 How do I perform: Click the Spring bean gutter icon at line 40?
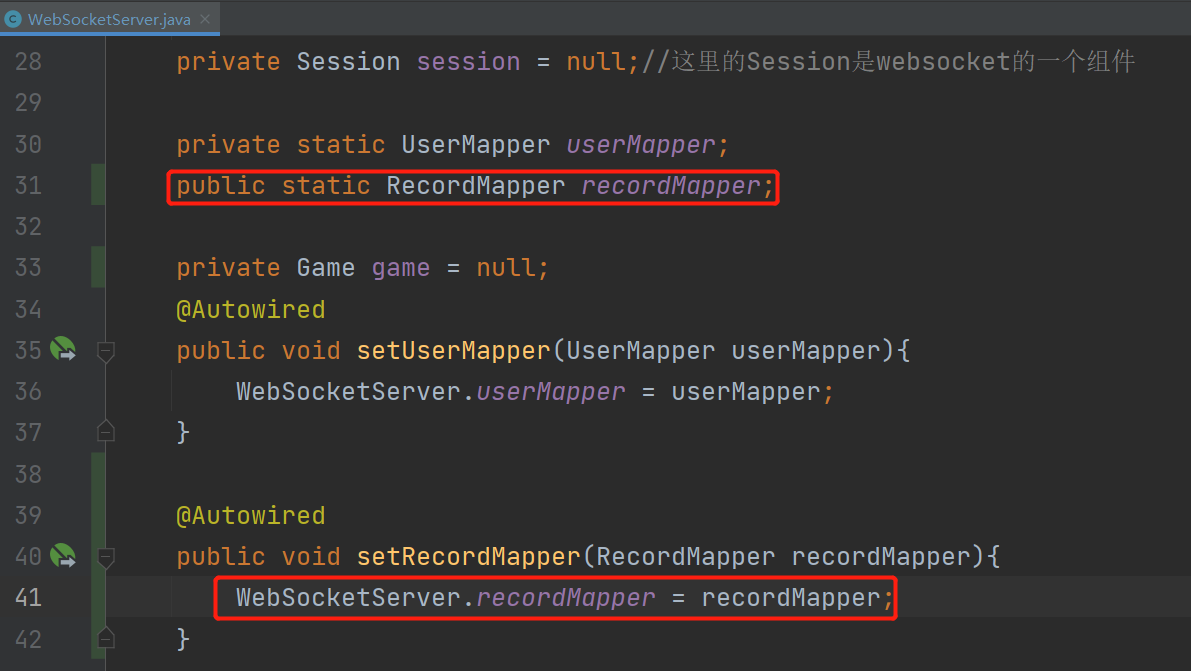[63, 556]
